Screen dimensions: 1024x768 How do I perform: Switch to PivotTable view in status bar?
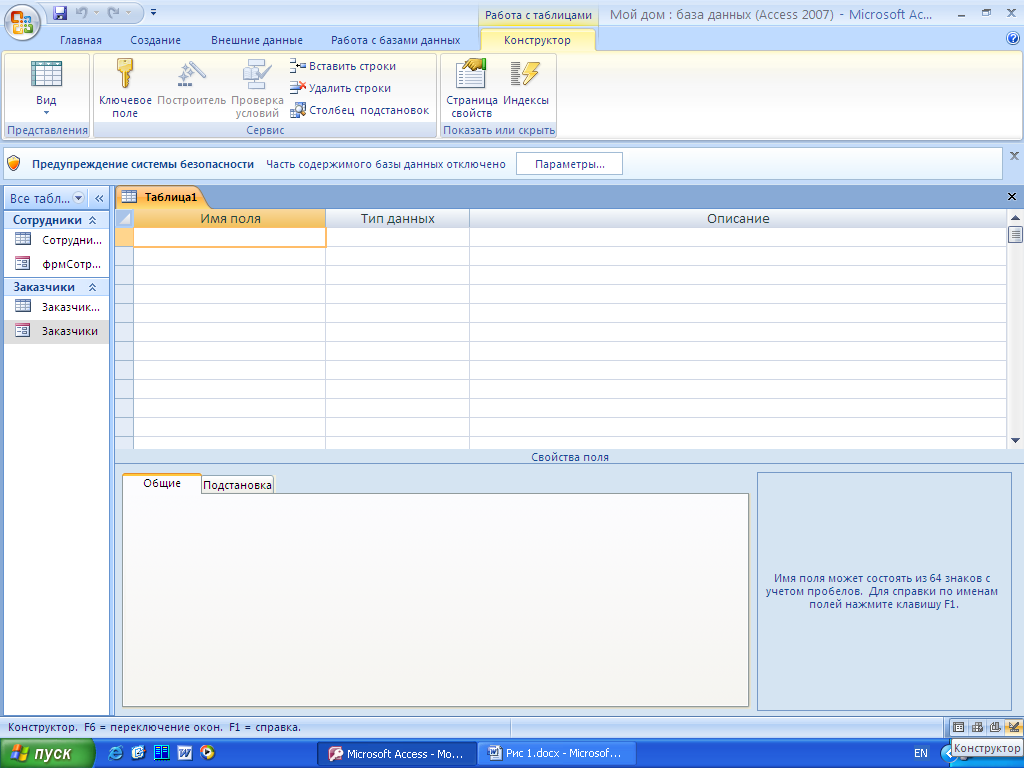tap(977, 727)
